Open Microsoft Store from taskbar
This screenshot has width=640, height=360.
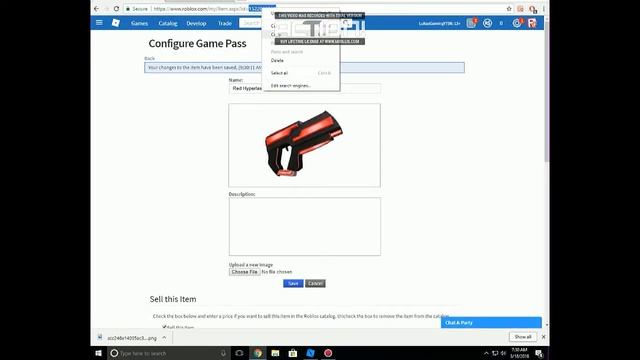(x=293, y=353)
